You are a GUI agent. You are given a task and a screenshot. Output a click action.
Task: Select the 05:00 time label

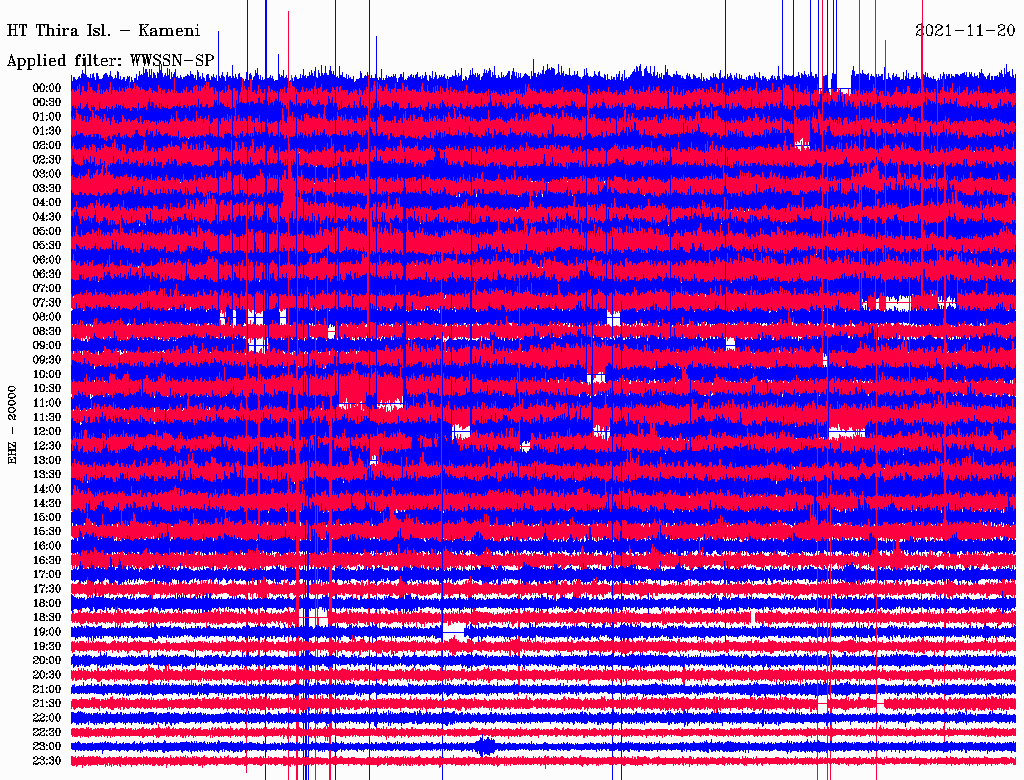point(46,231)
